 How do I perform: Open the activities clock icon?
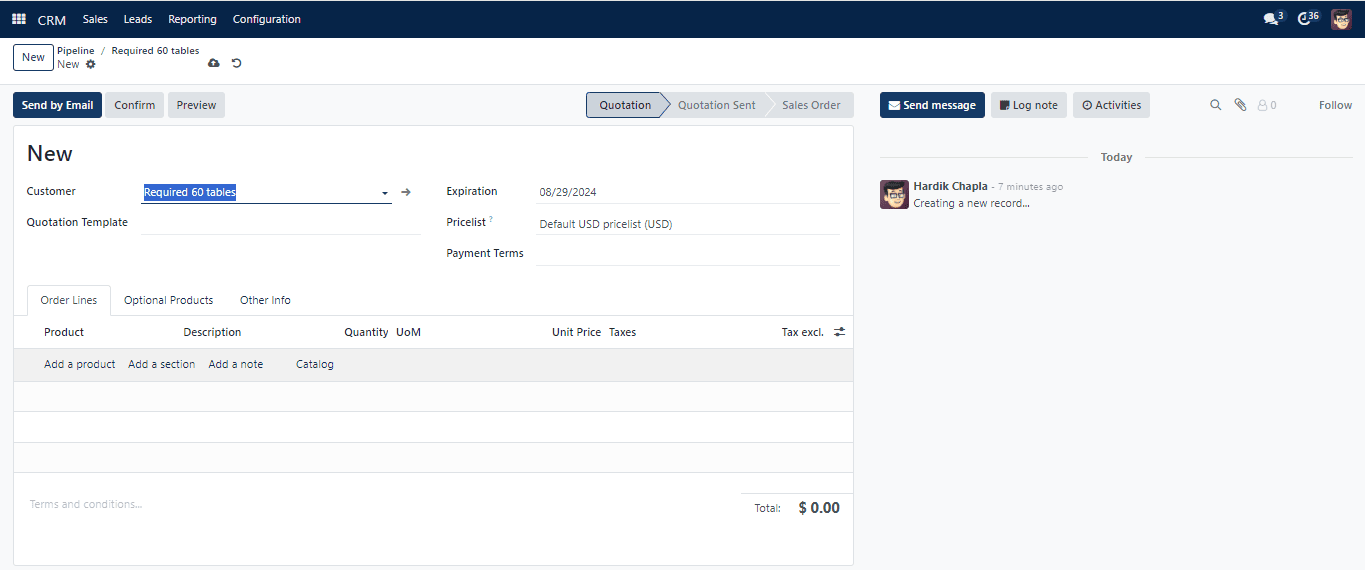(x=1305, y=19)
